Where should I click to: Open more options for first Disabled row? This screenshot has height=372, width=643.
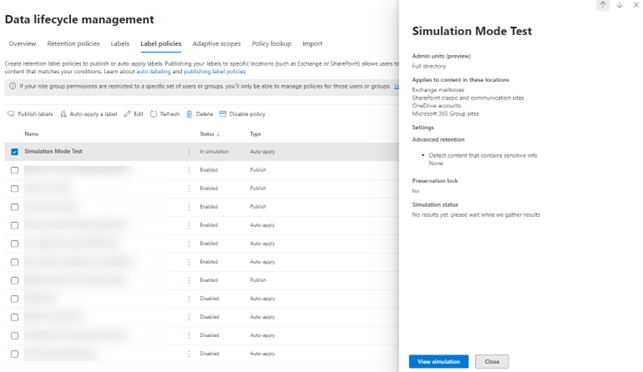(x=189, y=299)
